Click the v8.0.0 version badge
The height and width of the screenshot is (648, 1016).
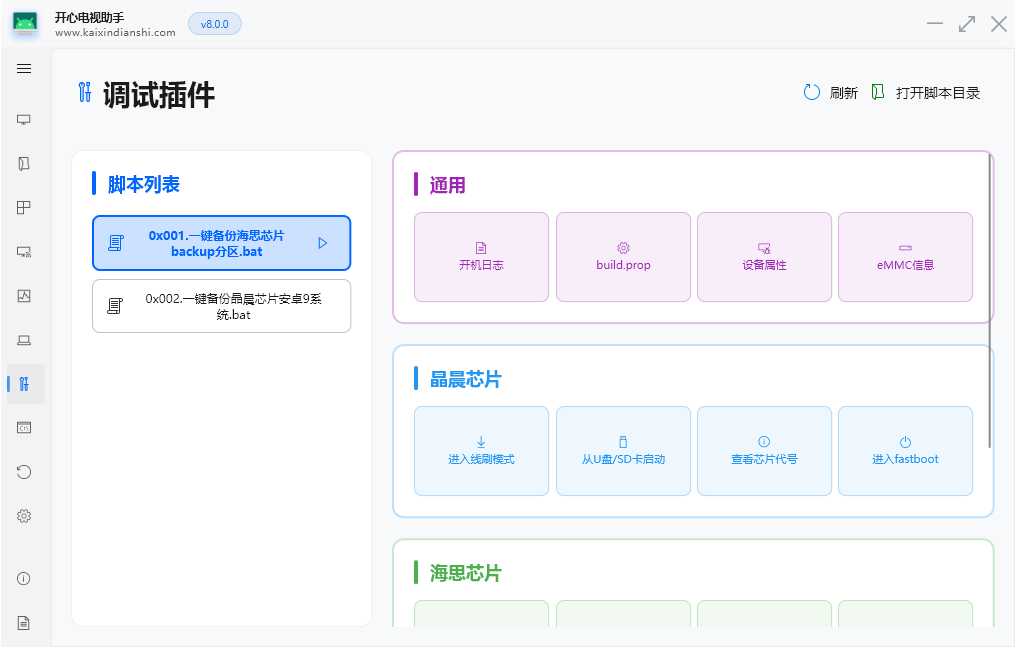pos(214,23)
